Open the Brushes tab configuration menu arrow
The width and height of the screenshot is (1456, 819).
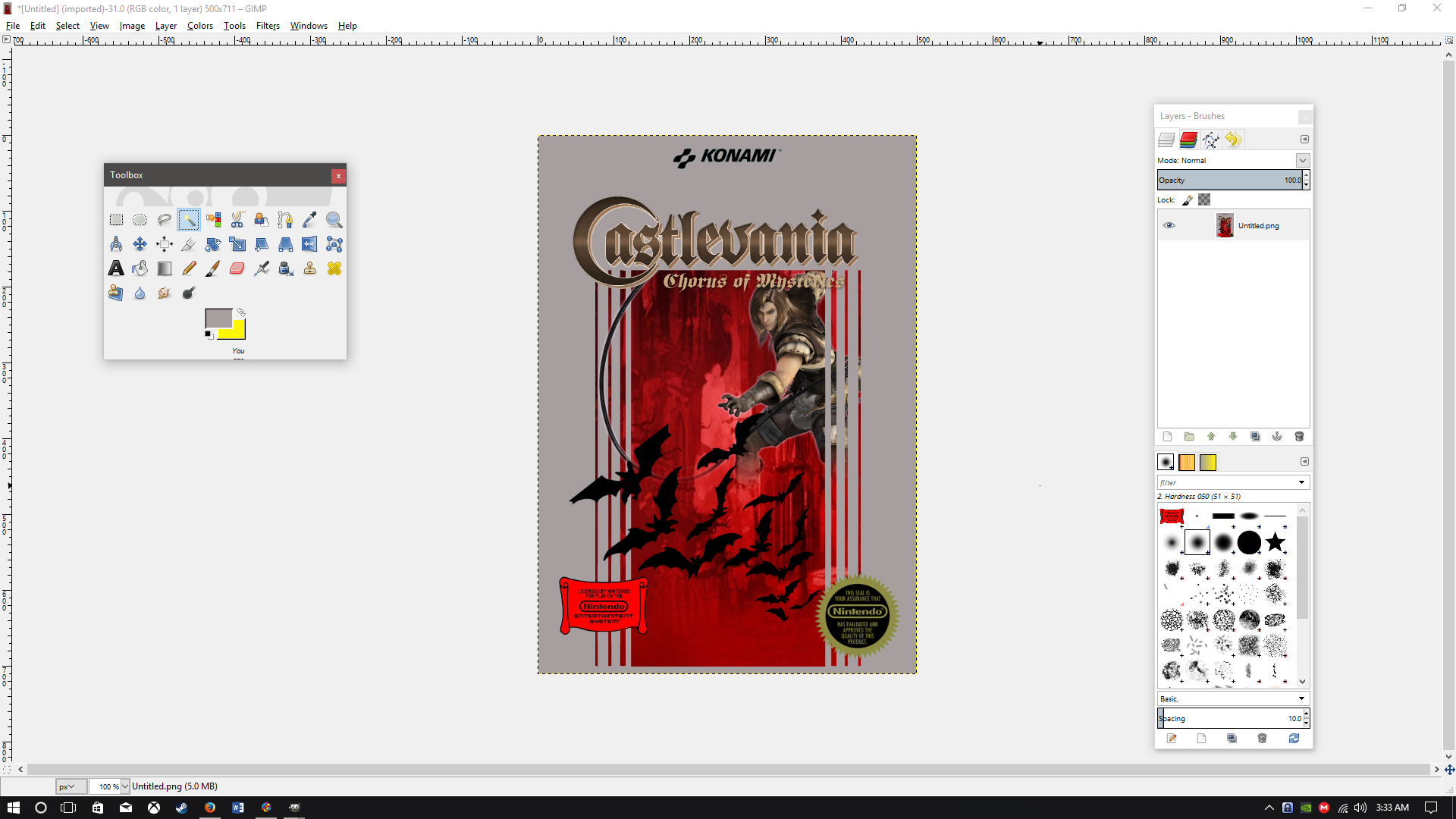coord(1304,462)
